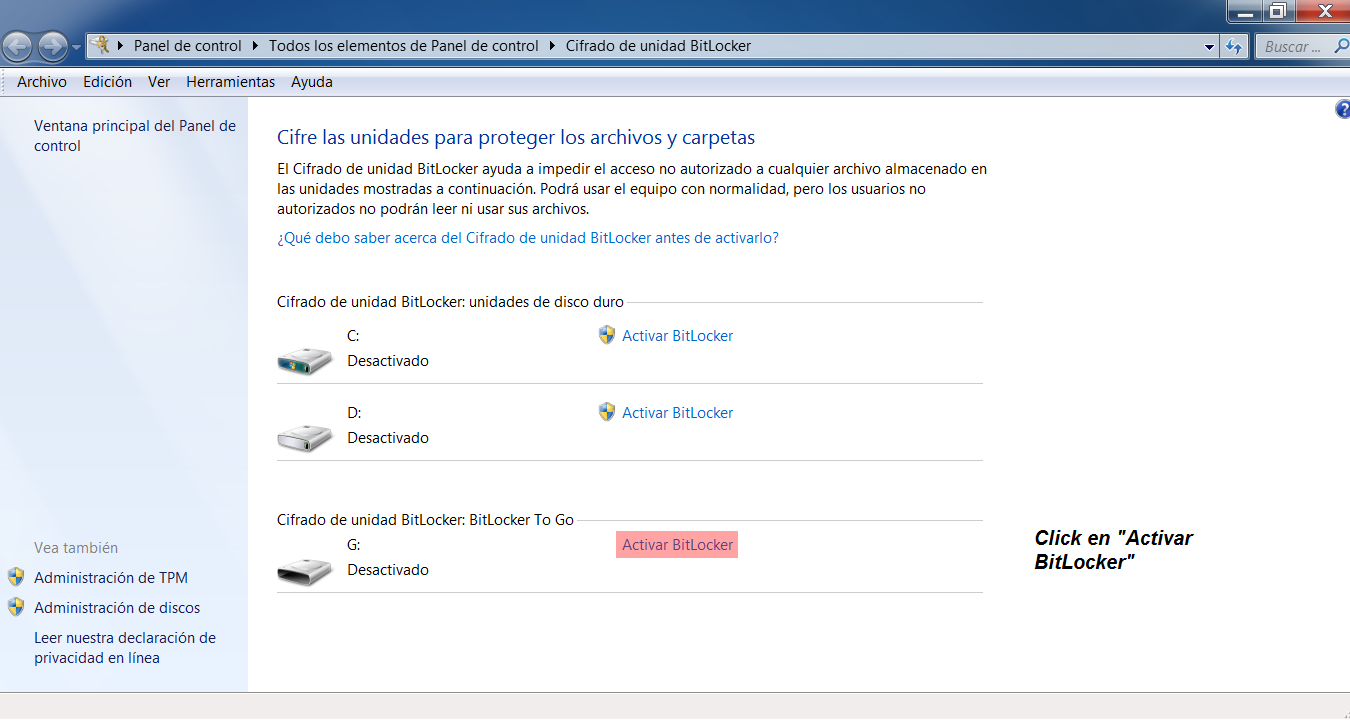Click the Back navigation arrow button

tap(18, 46)
